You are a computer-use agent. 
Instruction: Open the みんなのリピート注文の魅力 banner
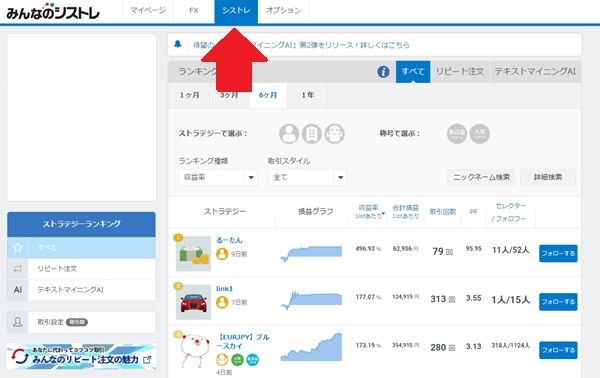pyautogui.click(x=82, y=357)
